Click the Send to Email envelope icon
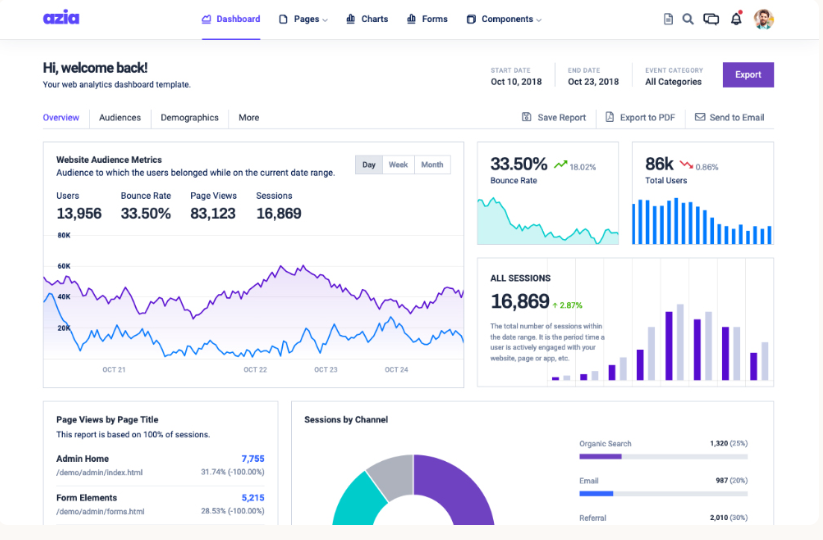Image resolution: width=823 pixels, height=540 pixels. pos(700,117)
